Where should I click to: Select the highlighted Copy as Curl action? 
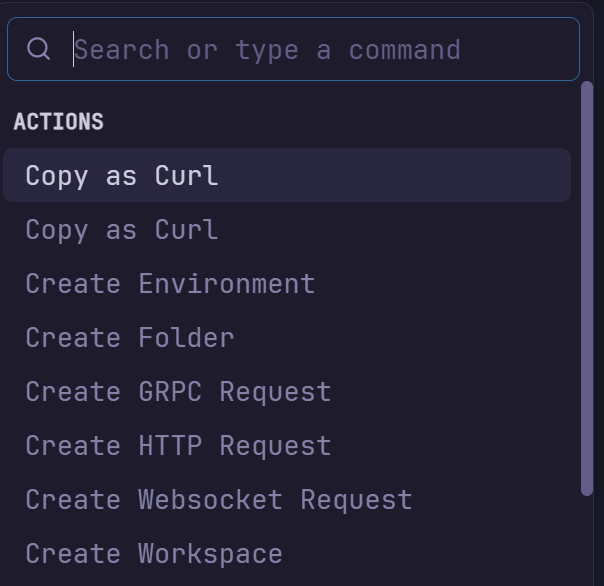tap(286, 176)
